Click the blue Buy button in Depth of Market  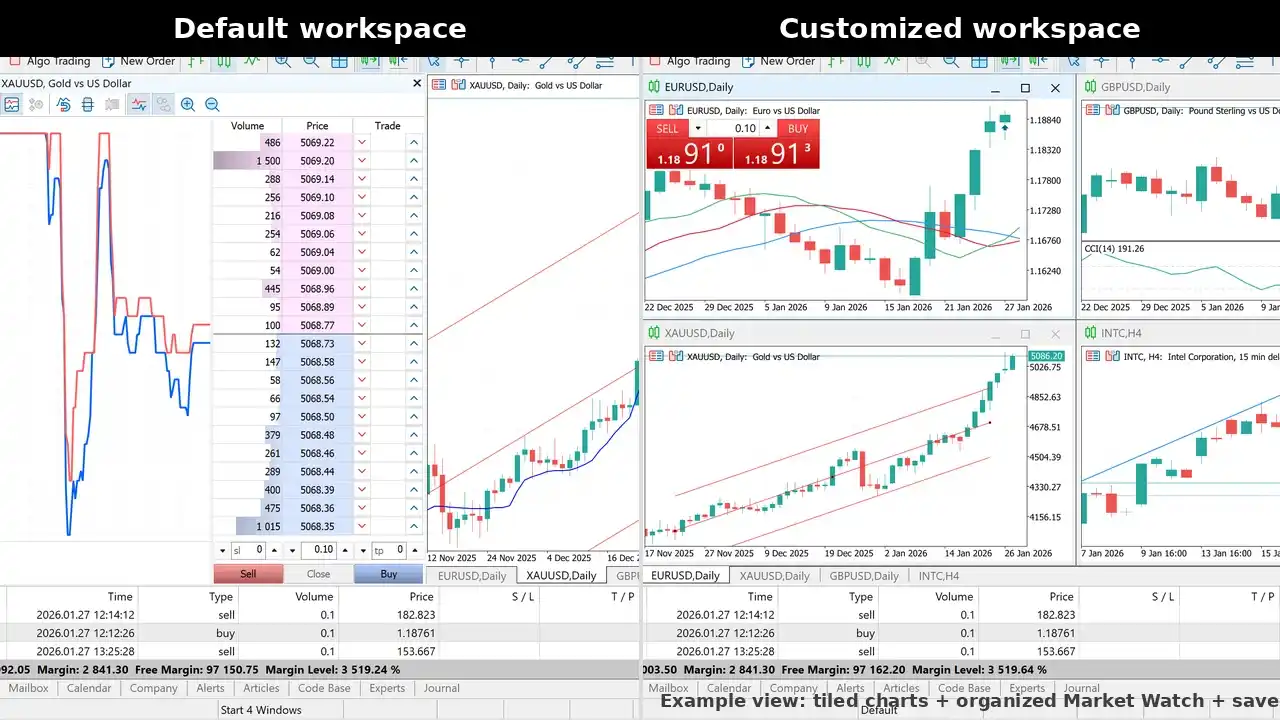click(389, 574)
